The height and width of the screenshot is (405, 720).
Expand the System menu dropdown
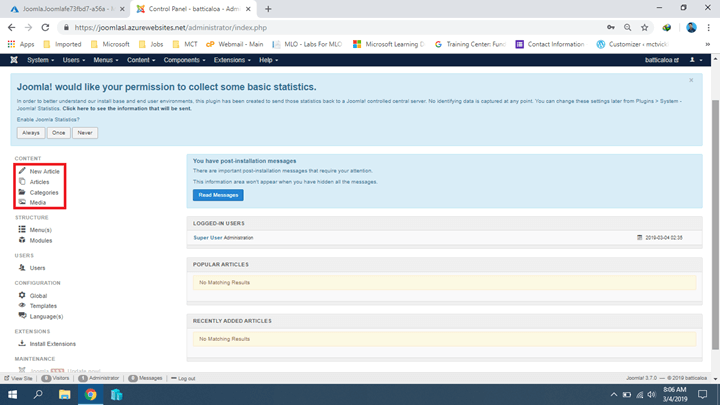40,60
